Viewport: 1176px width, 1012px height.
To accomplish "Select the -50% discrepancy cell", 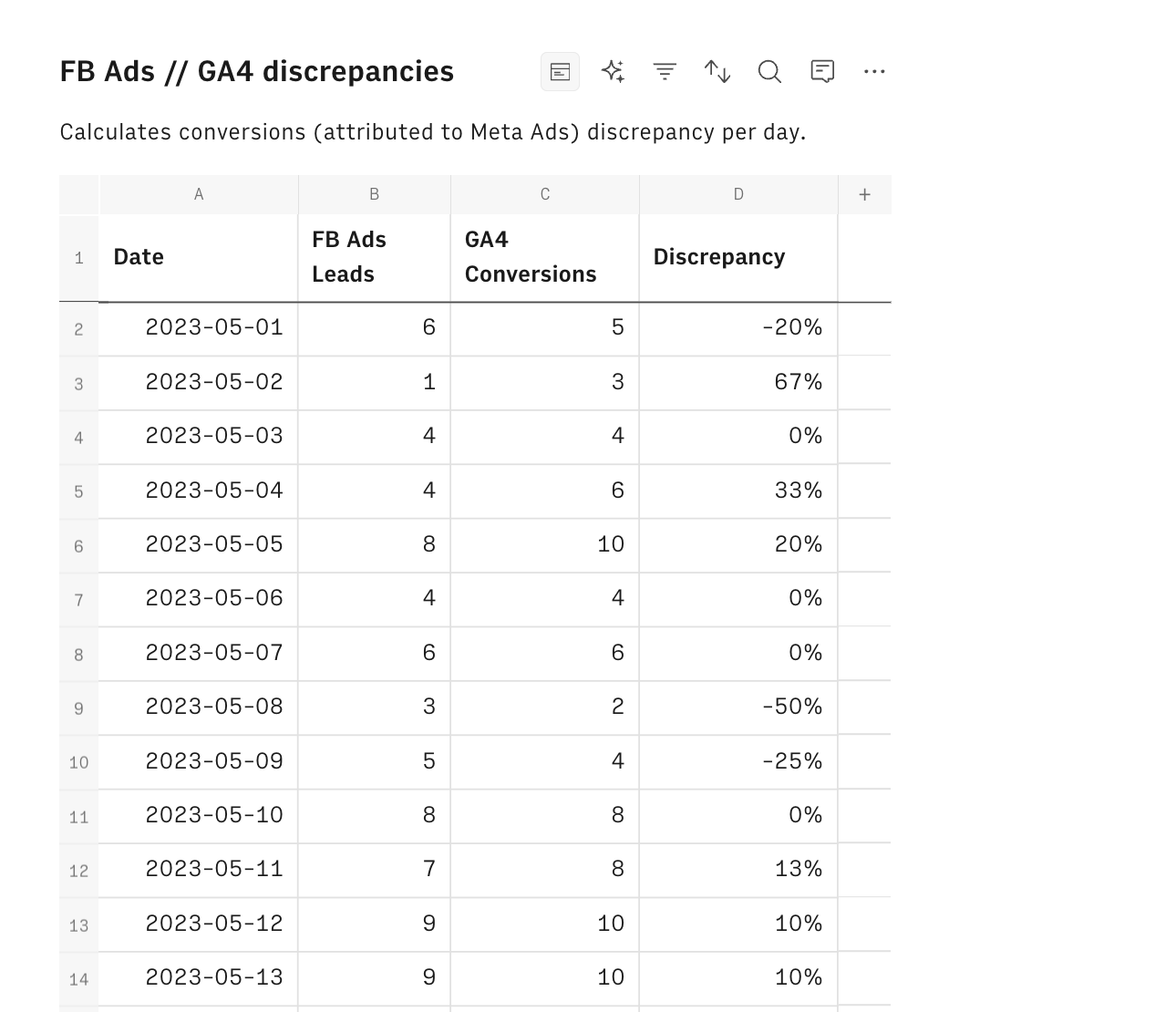I will point(738,707).
